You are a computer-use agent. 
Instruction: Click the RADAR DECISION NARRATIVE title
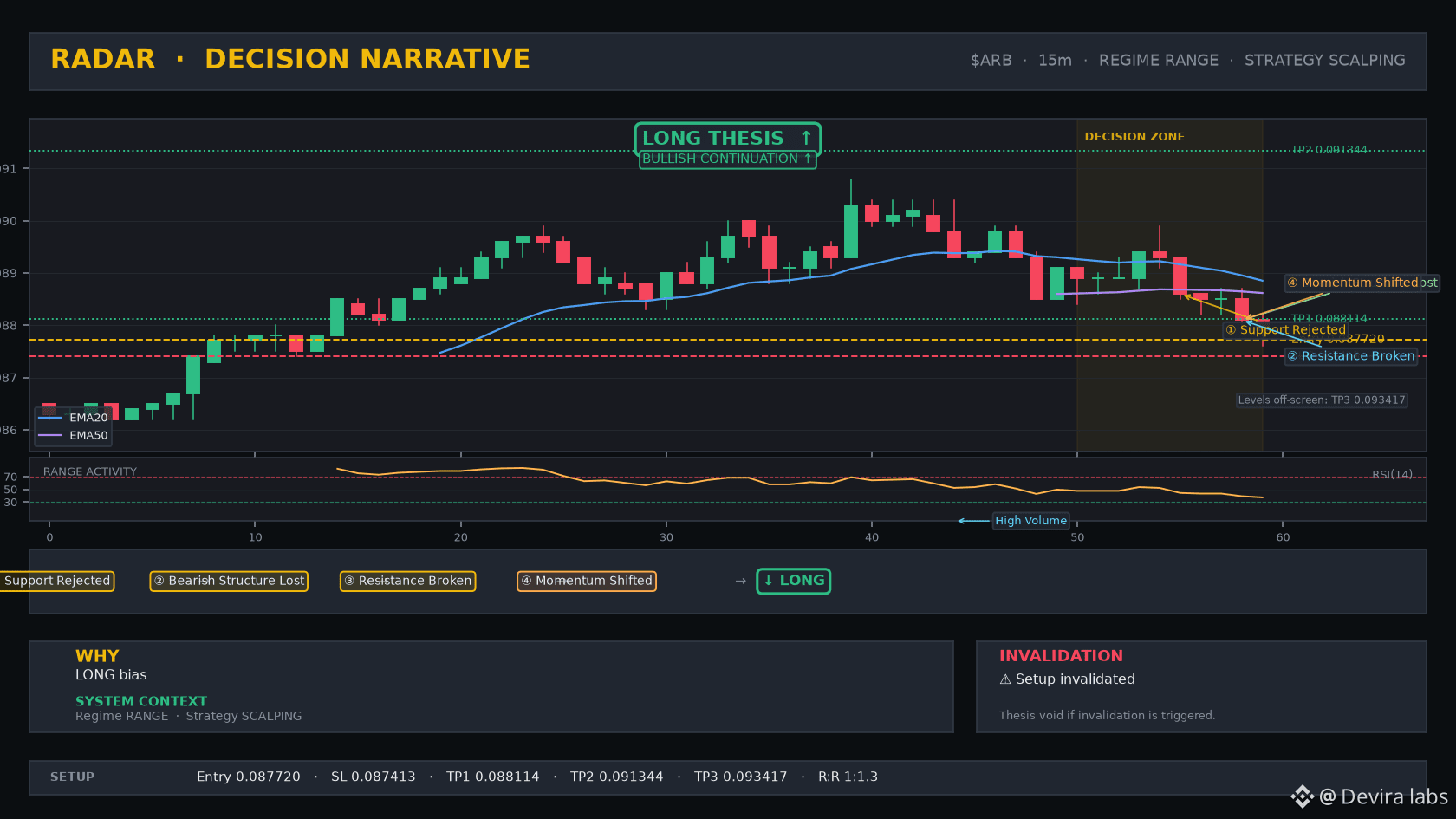point(290,59)
